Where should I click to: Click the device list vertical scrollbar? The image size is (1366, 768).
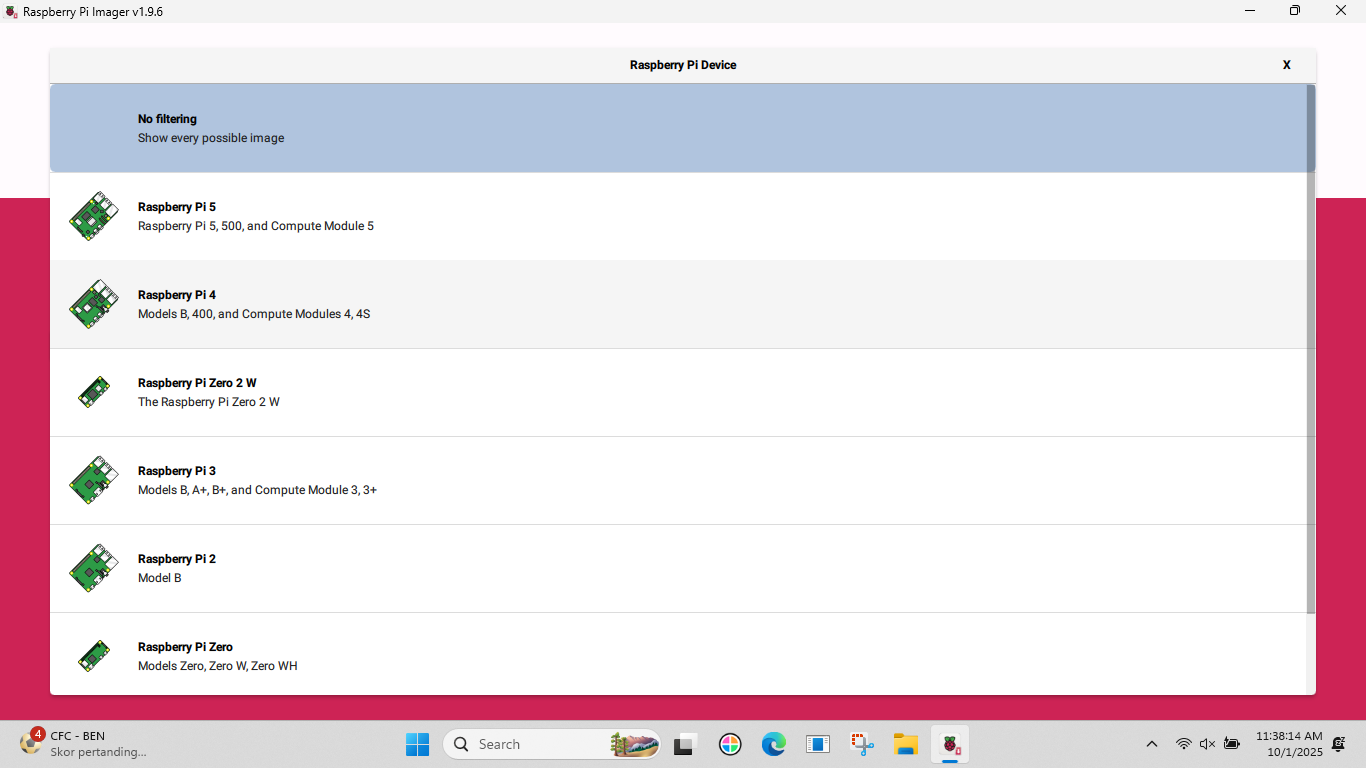(x=1310, y=350)
